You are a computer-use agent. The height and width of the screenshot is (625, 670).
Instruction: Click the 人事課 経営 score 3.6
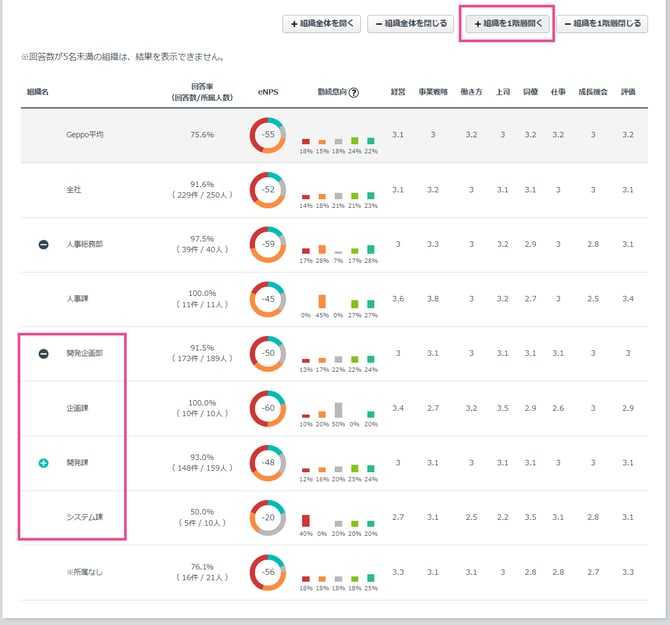coord(398,299)
